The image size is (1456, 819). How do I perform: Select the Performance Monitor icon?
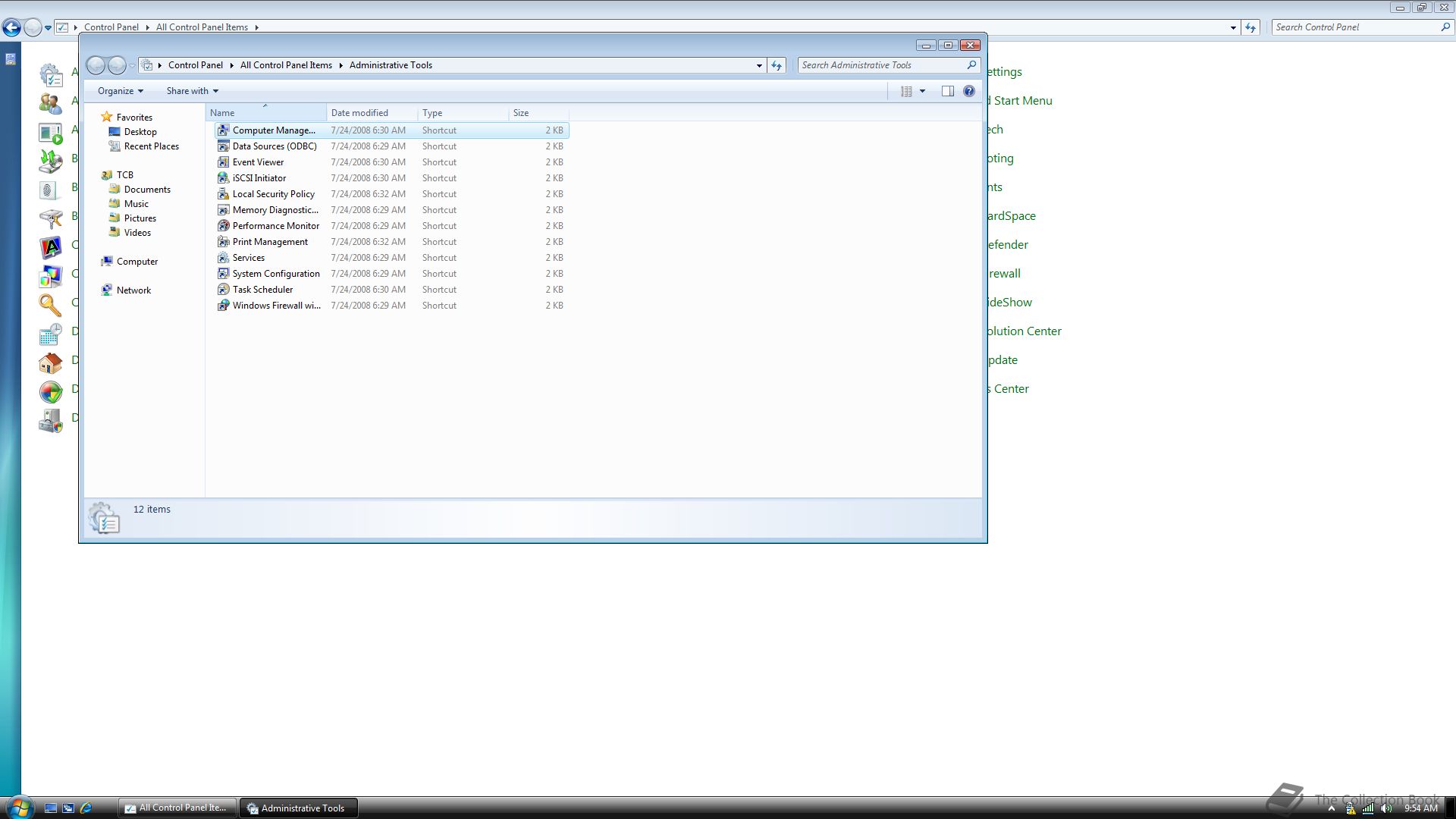click(x=223, y=226)
